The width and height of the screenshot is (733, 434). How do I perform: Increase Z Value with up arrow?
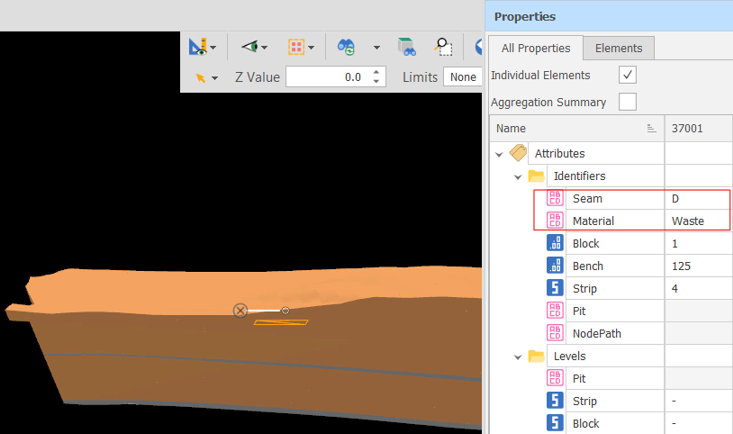pos(376,72)
